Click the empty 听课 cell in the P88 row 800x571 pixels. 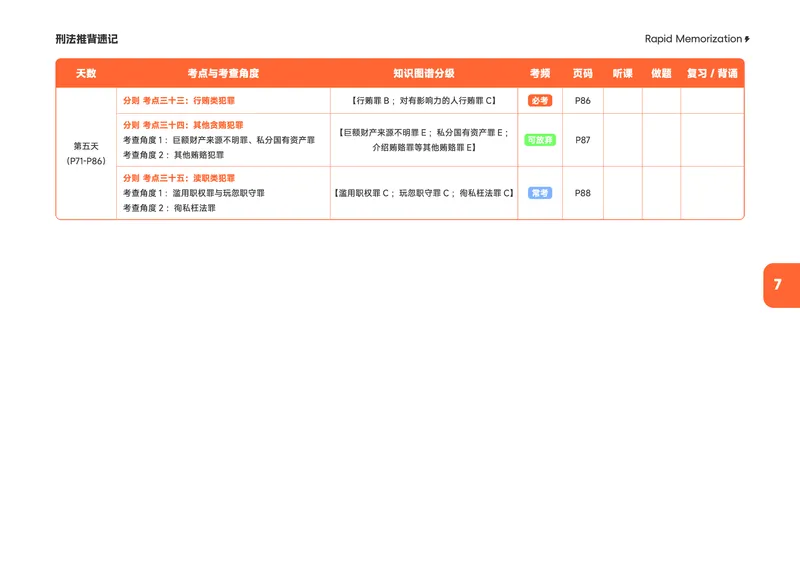pyautogui.click(x=623, y=193)
